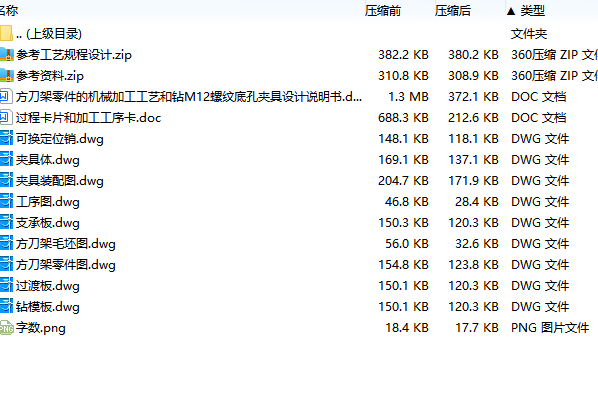Click the parent directory folder icon

[x=6, y=34]
